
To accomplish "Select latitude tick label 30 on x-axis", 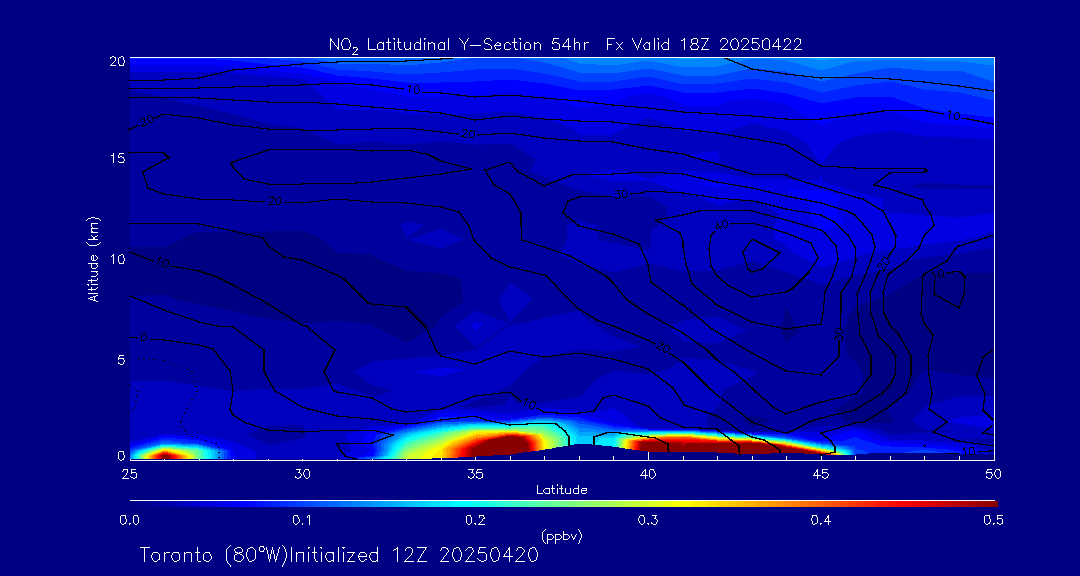I will point(302,472).
